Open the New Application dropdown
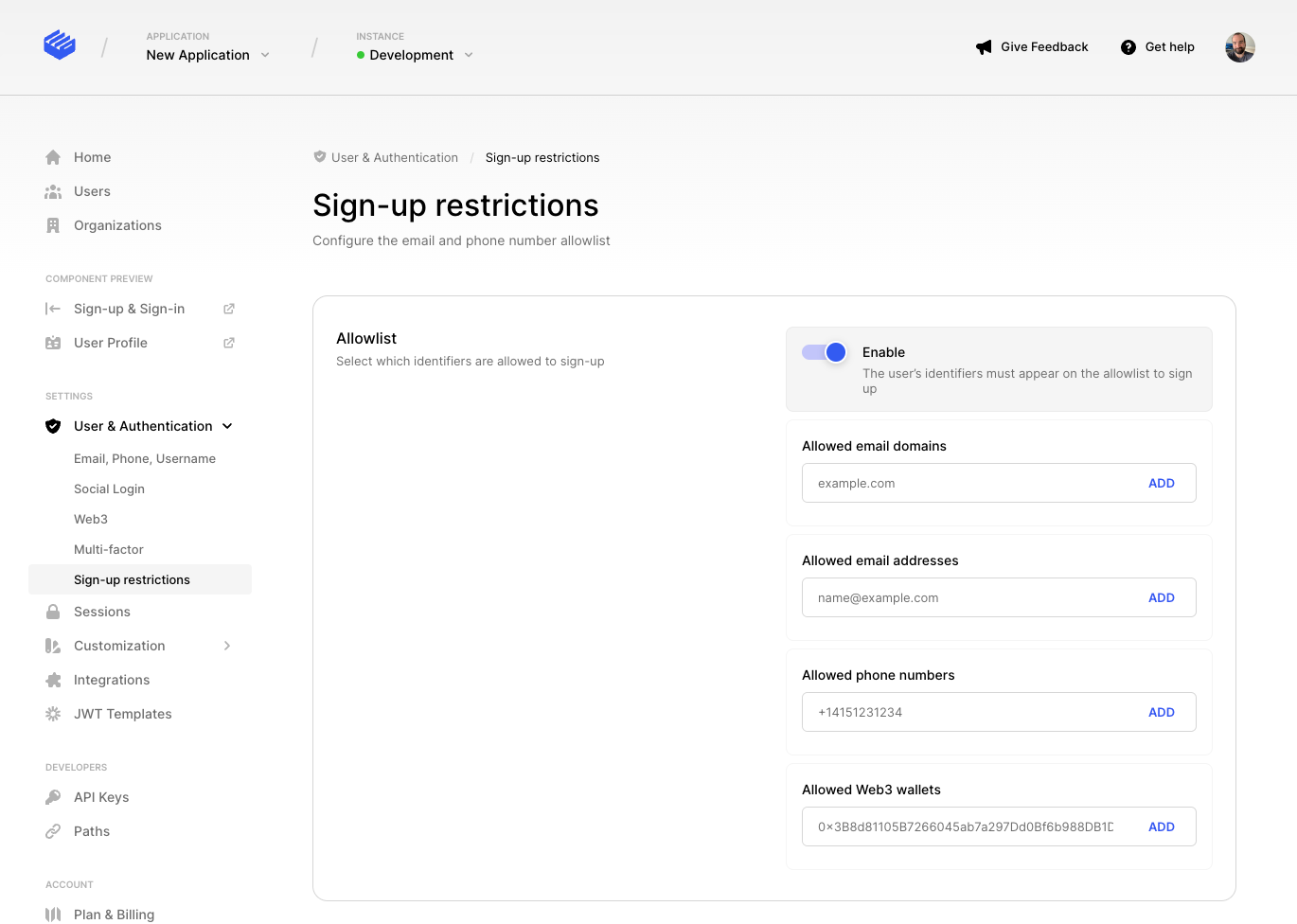 tap(207, 55)
